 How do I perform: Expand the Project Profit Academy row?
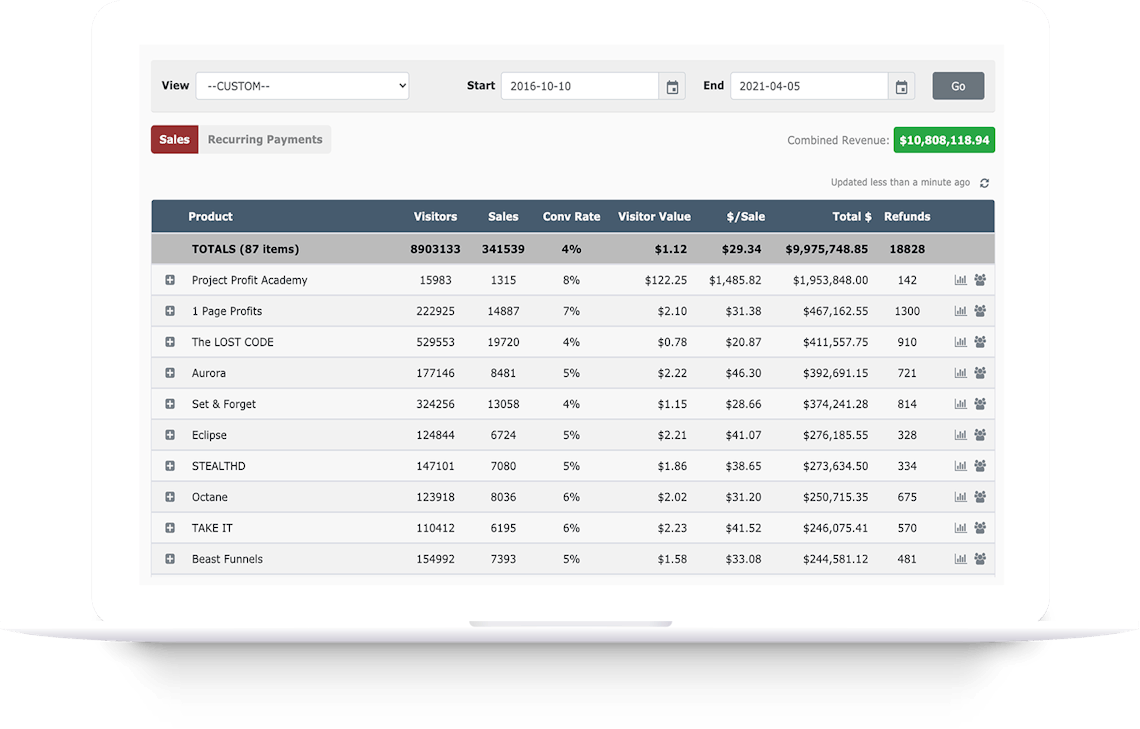170,281
